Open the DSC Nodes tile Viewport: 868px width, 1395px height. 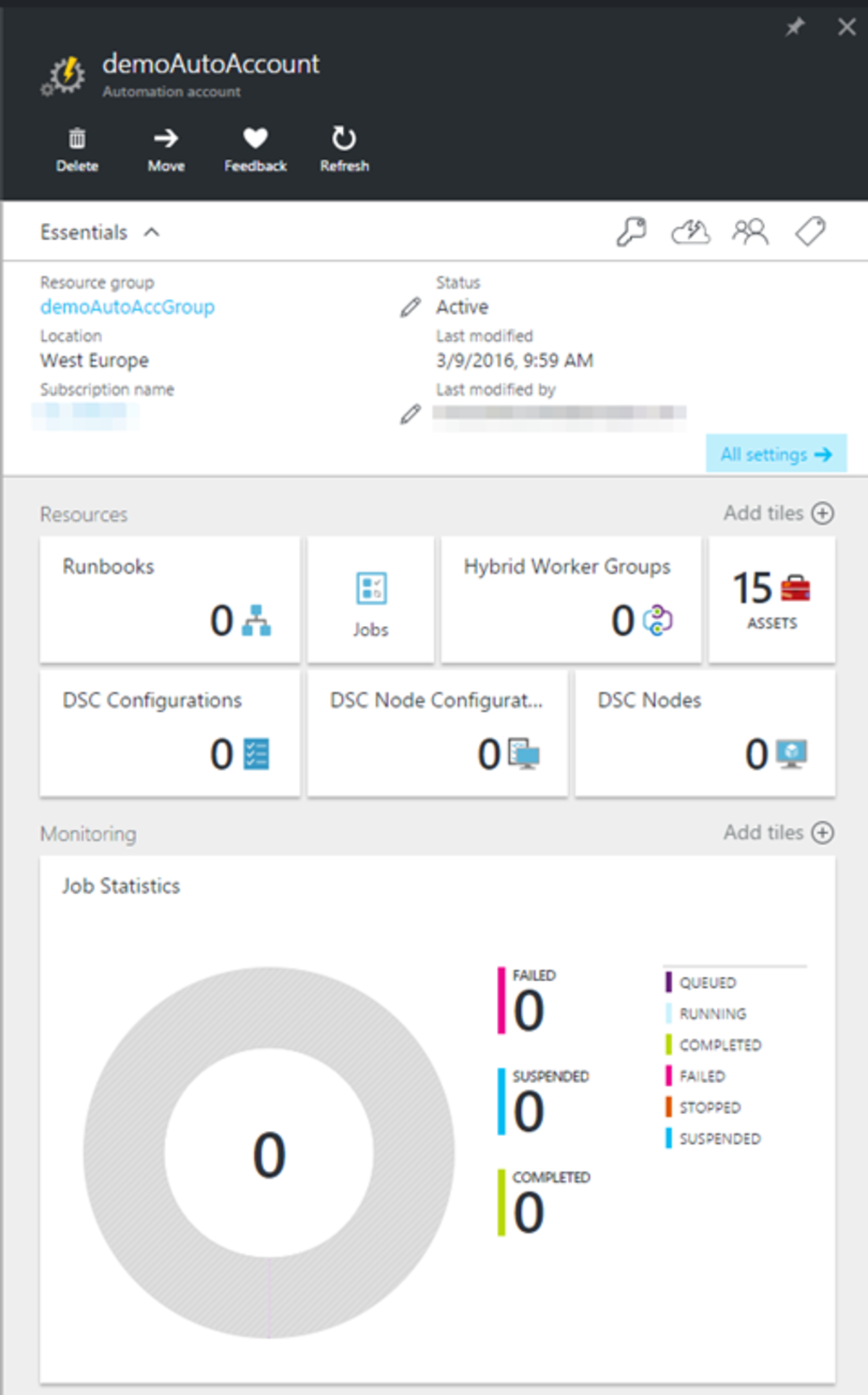(705, 733)
